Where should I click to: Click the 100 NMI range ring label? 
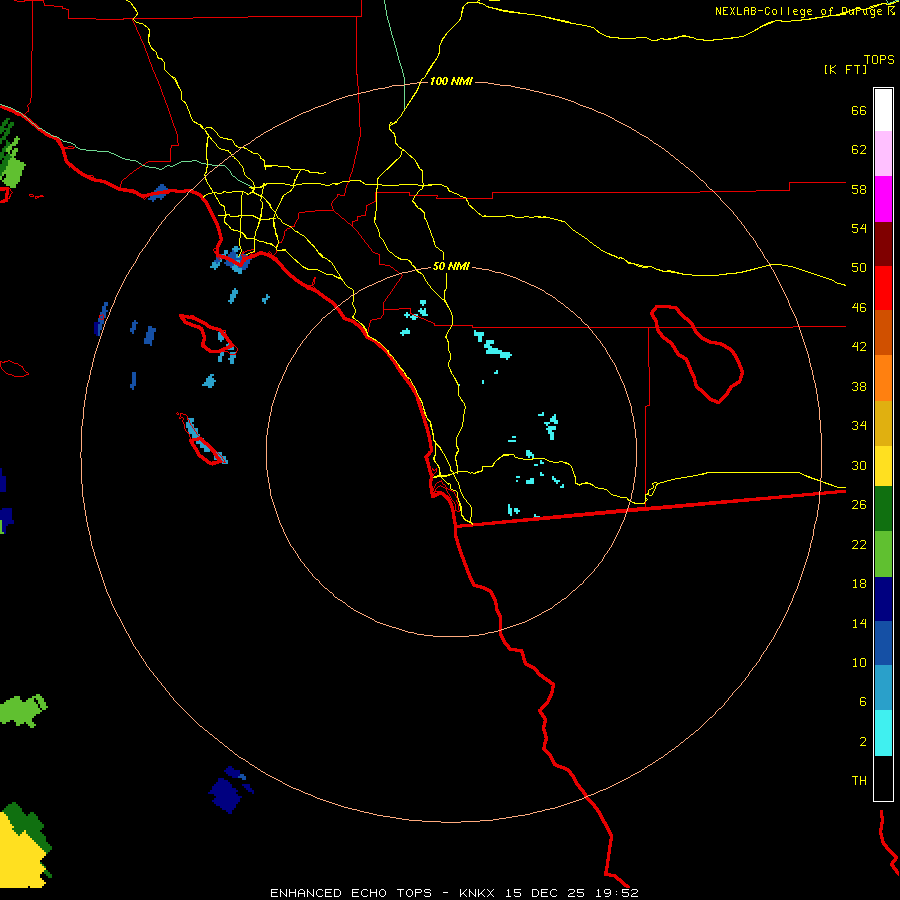point(451,82)
